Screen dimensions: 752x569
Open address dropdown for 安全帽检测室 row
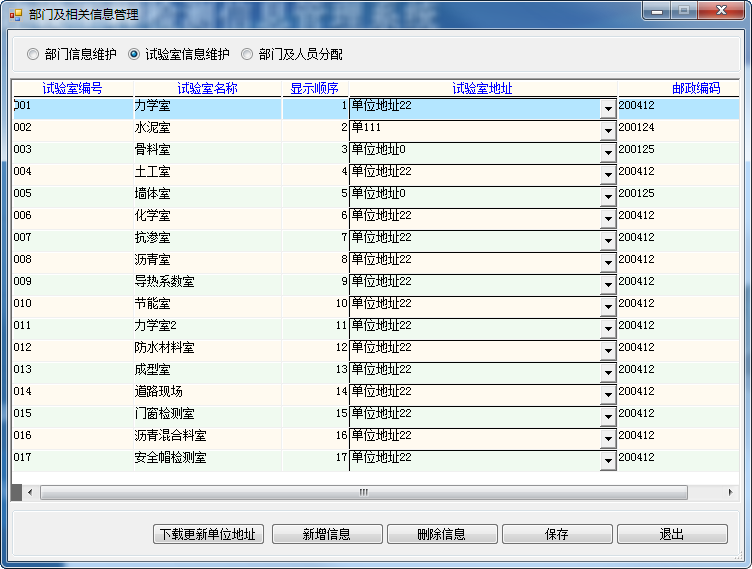[608, 460]
